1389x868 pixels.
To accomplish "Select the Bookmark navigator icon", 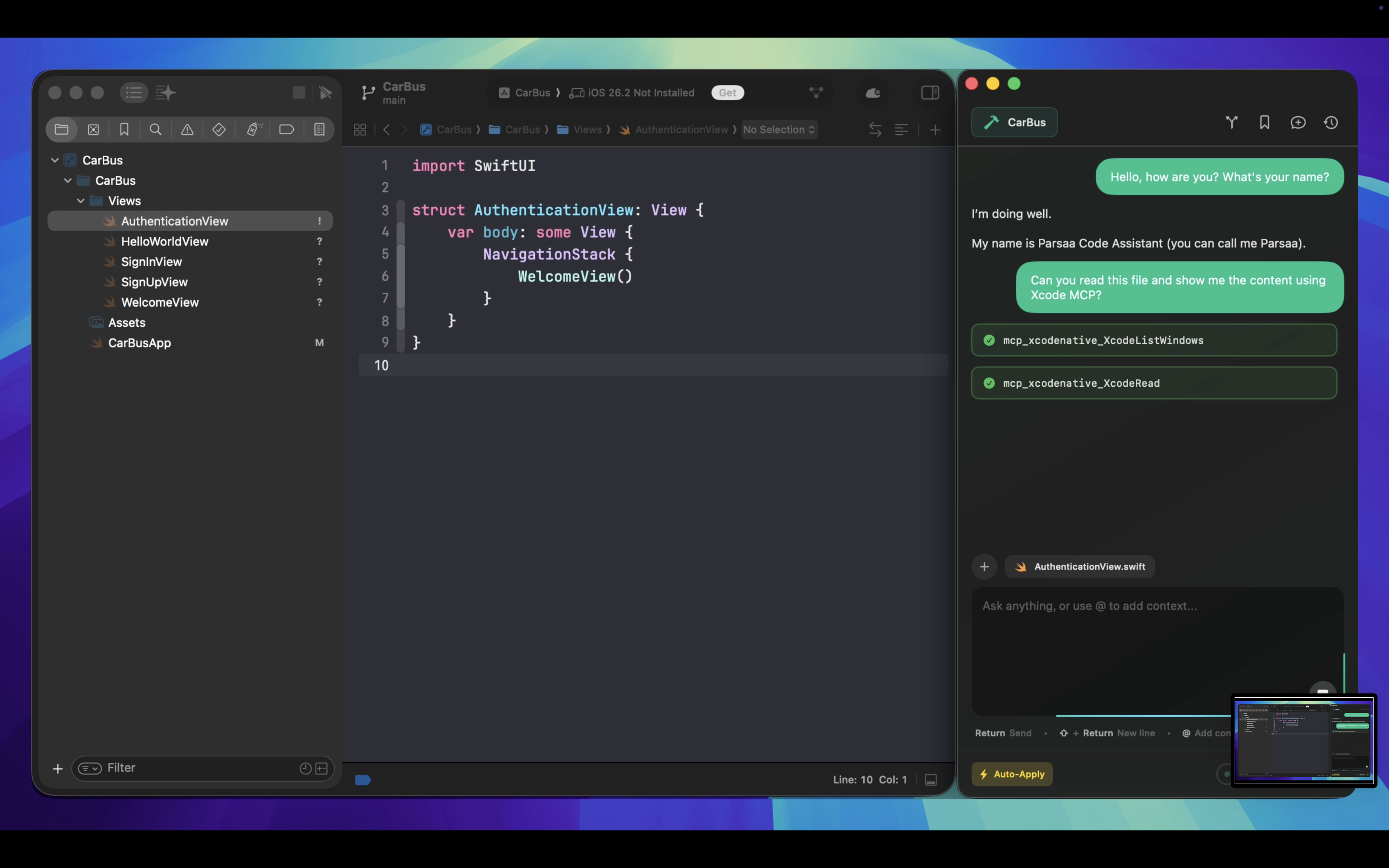I will click(x=124, y=130).
